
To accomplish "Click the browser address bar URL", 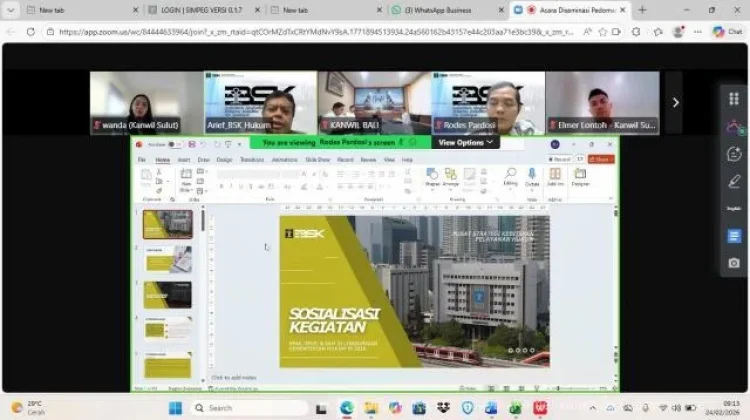I will tap(316, 32).
